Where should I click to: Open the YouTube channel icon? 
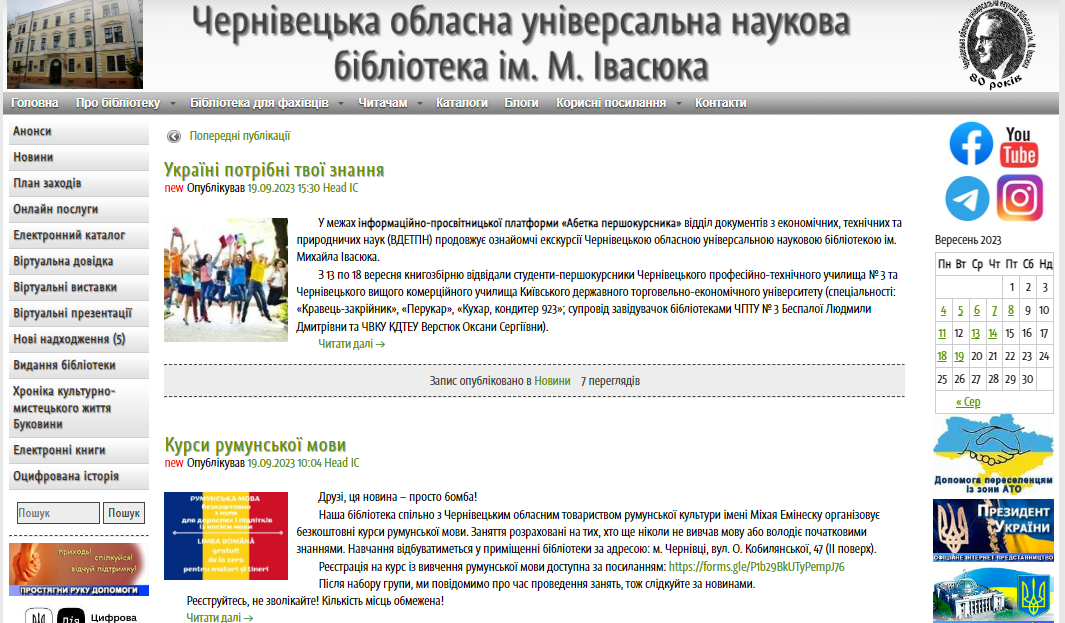(1019, 146)
